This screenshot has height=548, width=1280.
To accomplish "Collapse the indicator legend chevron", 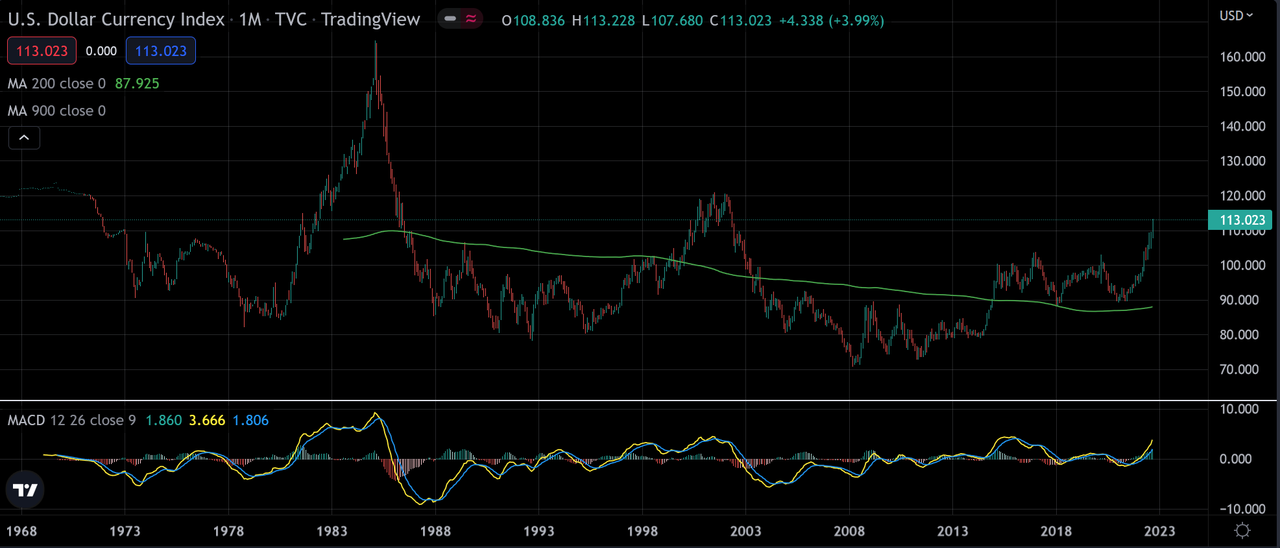I will [24, 138].
